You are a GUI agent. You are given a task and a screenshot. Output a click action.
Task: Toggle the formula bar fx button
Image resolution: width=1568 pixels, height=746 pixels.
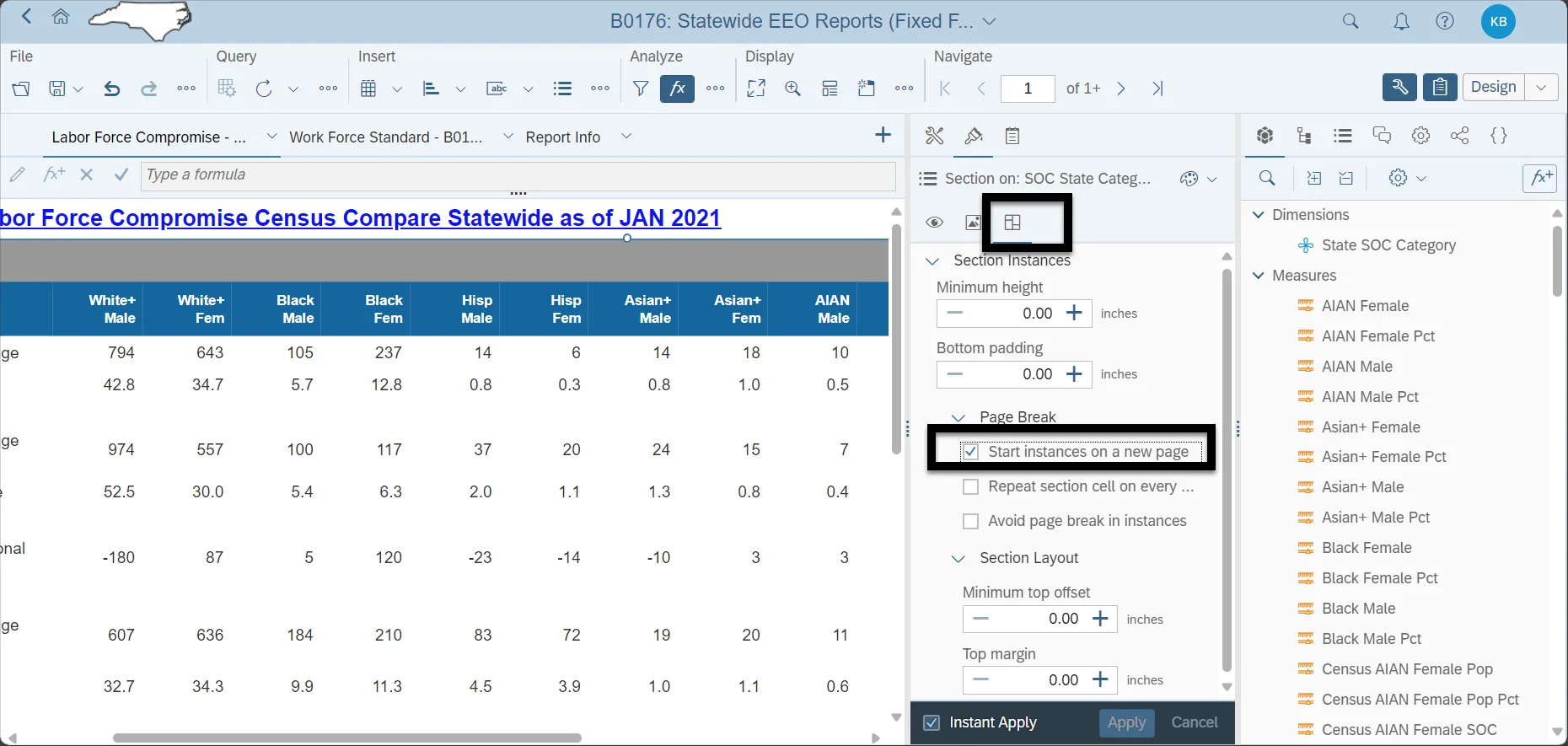[677, 89]
